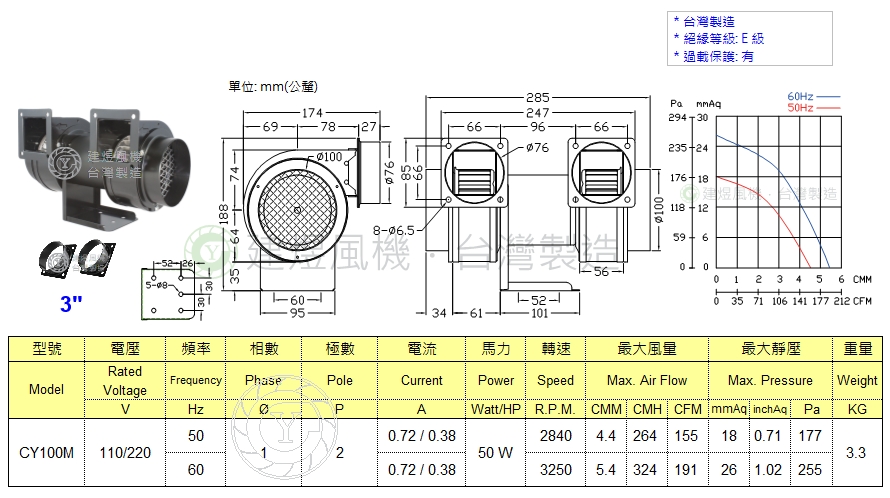The width and height of the screenshot is (890, 498).
Task: Click the 188 height dimension label
Action: [223, 215]
